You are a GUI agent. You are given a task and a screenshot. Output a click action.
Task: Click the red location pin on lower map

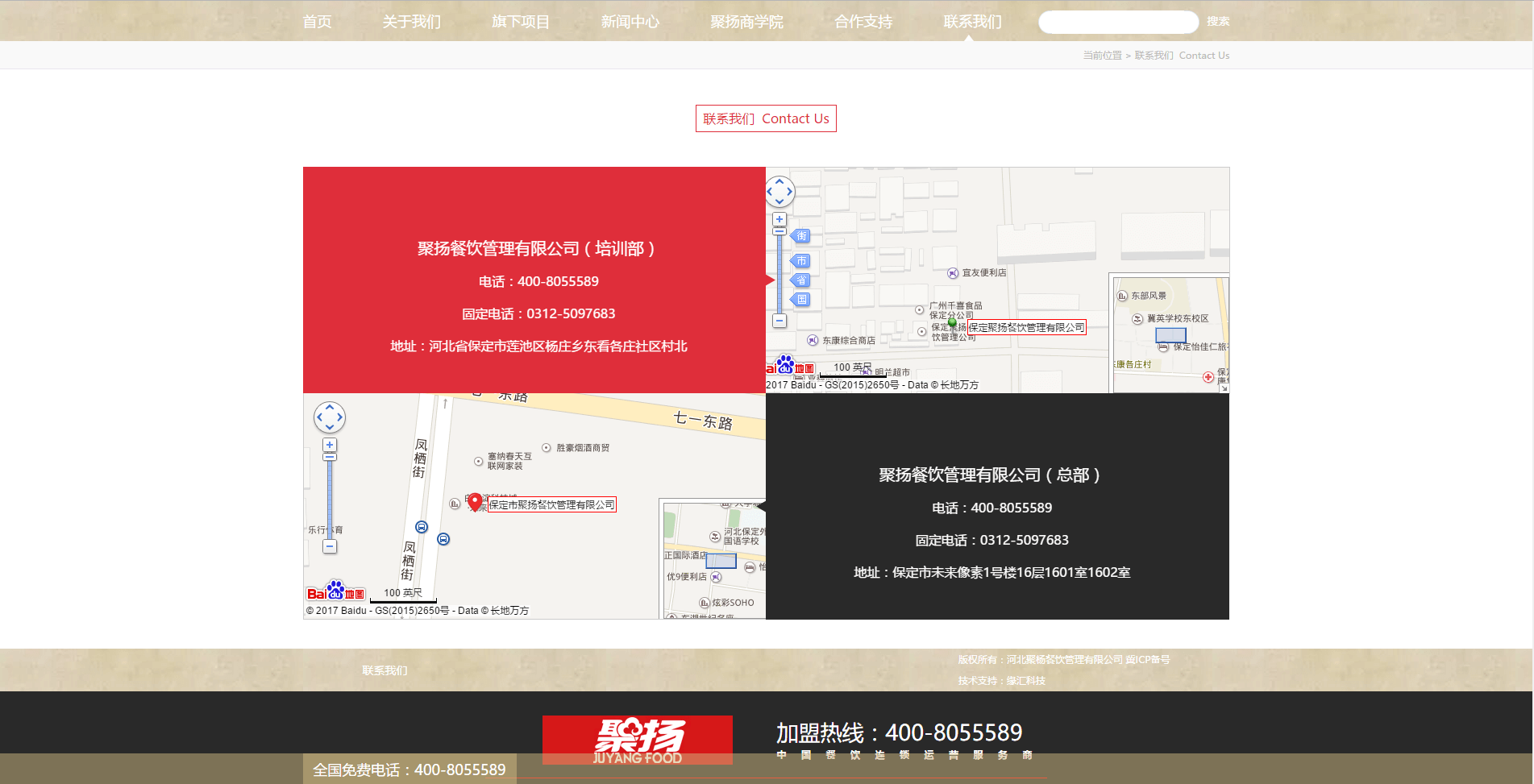tap(475, 502)
